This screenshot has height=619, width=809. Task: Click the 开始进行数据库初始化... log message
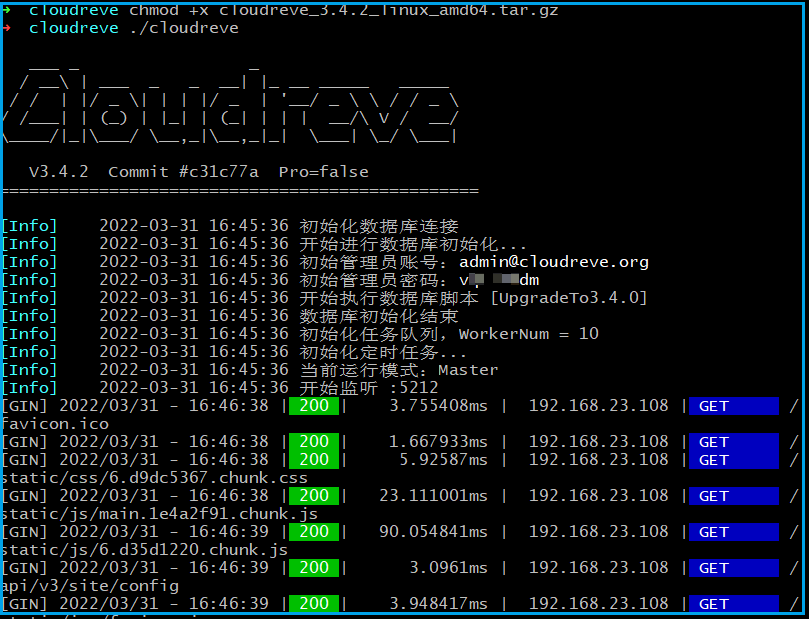click(x=413, y=244)
